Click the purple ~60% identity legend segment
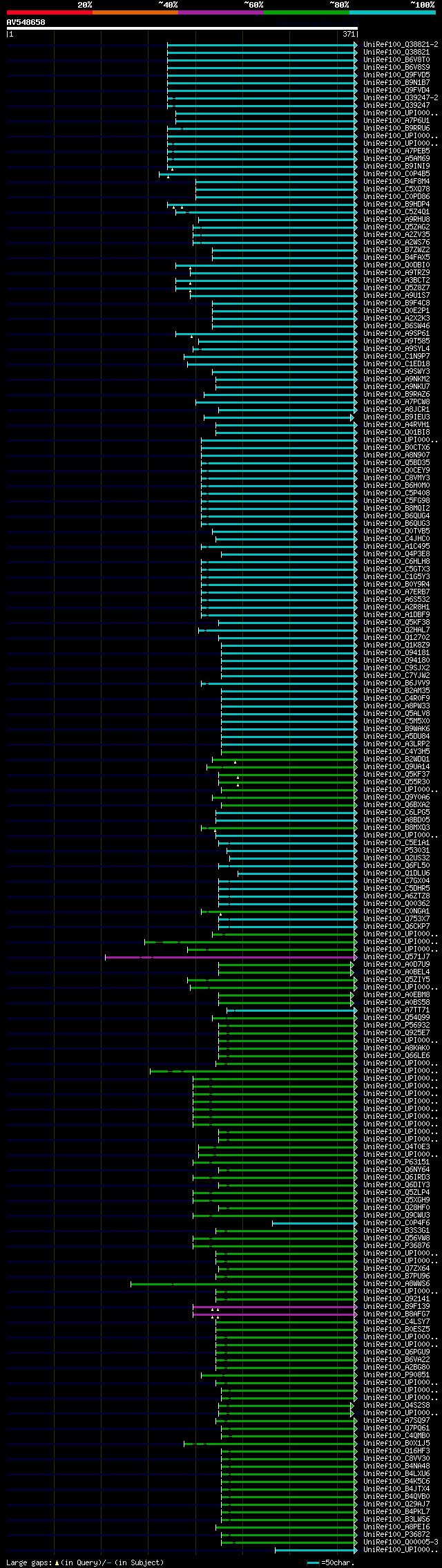Screen dimensions: 442x1568 click(221, 12)
